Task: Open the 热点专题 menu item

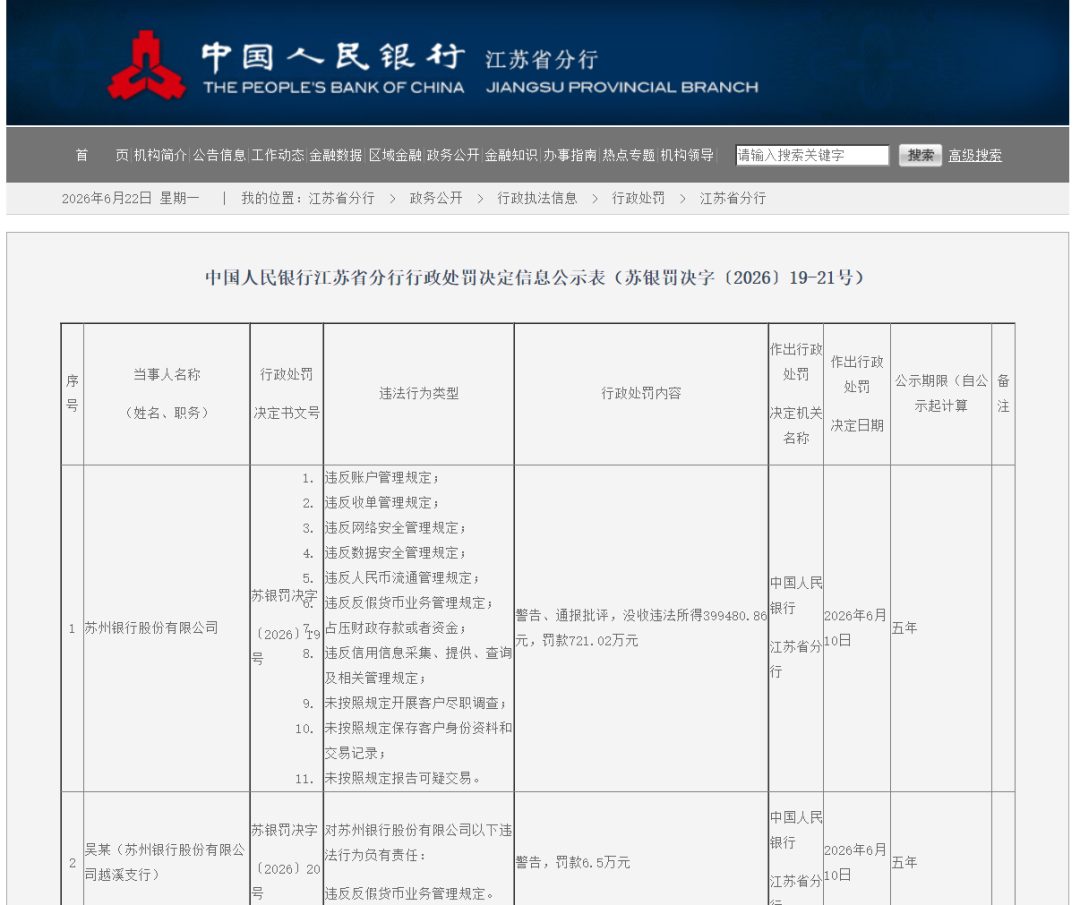Action: tap(628, 156)
